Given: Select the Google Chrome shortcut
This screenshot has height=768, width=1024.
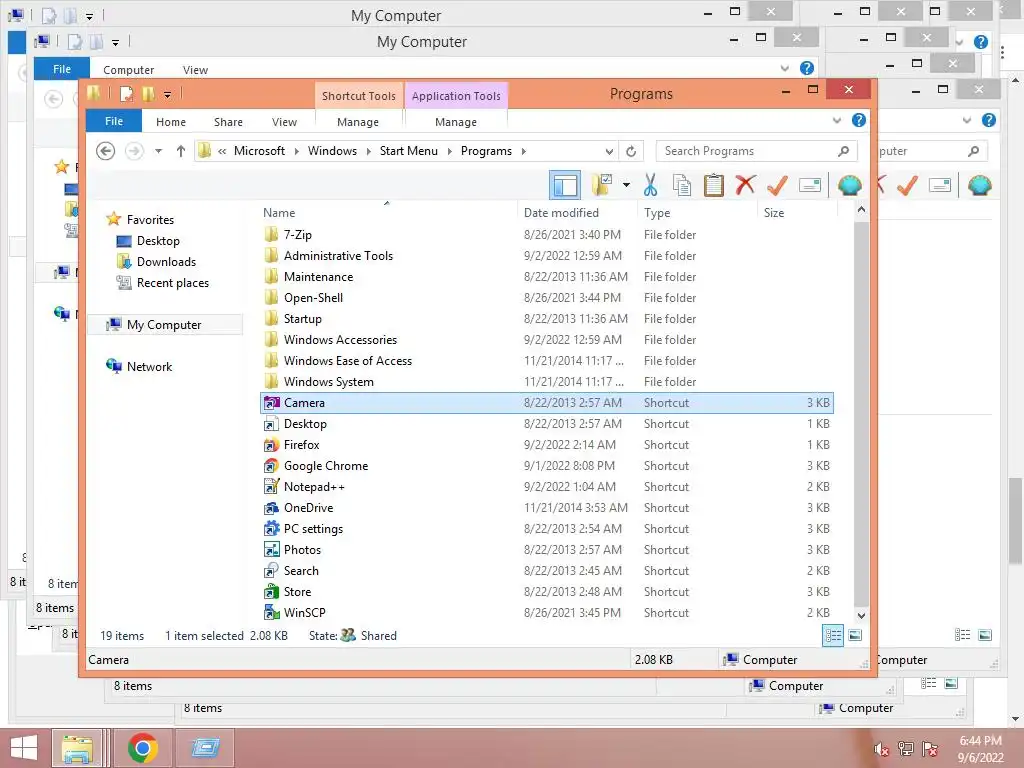Looking at the screenshot, I should [x=326, y=466].
